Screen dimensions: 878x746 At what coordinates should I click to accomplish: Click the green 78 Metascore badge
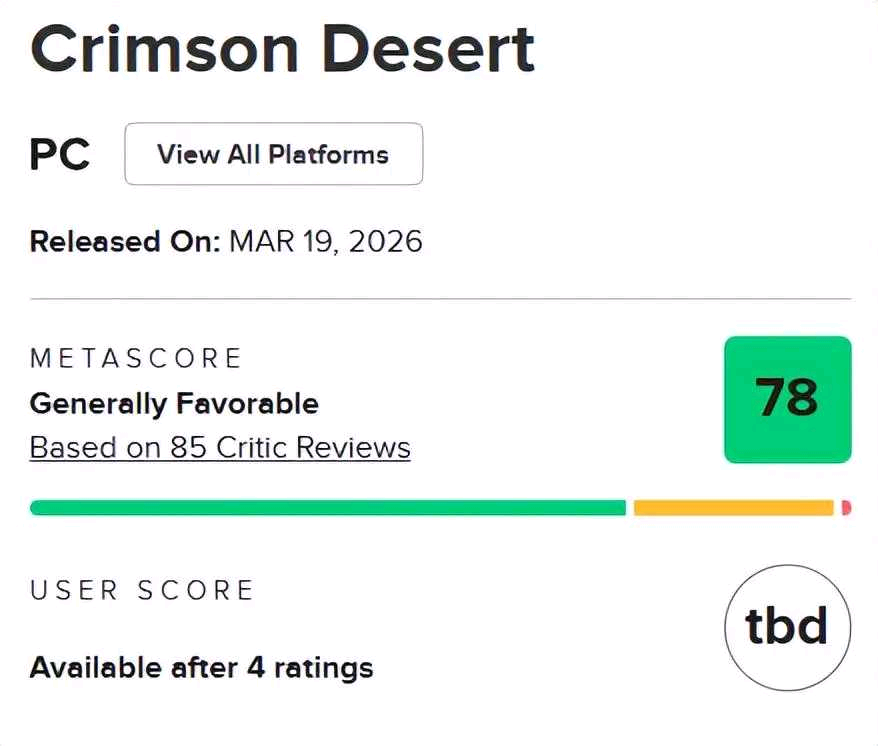point(787,399)
